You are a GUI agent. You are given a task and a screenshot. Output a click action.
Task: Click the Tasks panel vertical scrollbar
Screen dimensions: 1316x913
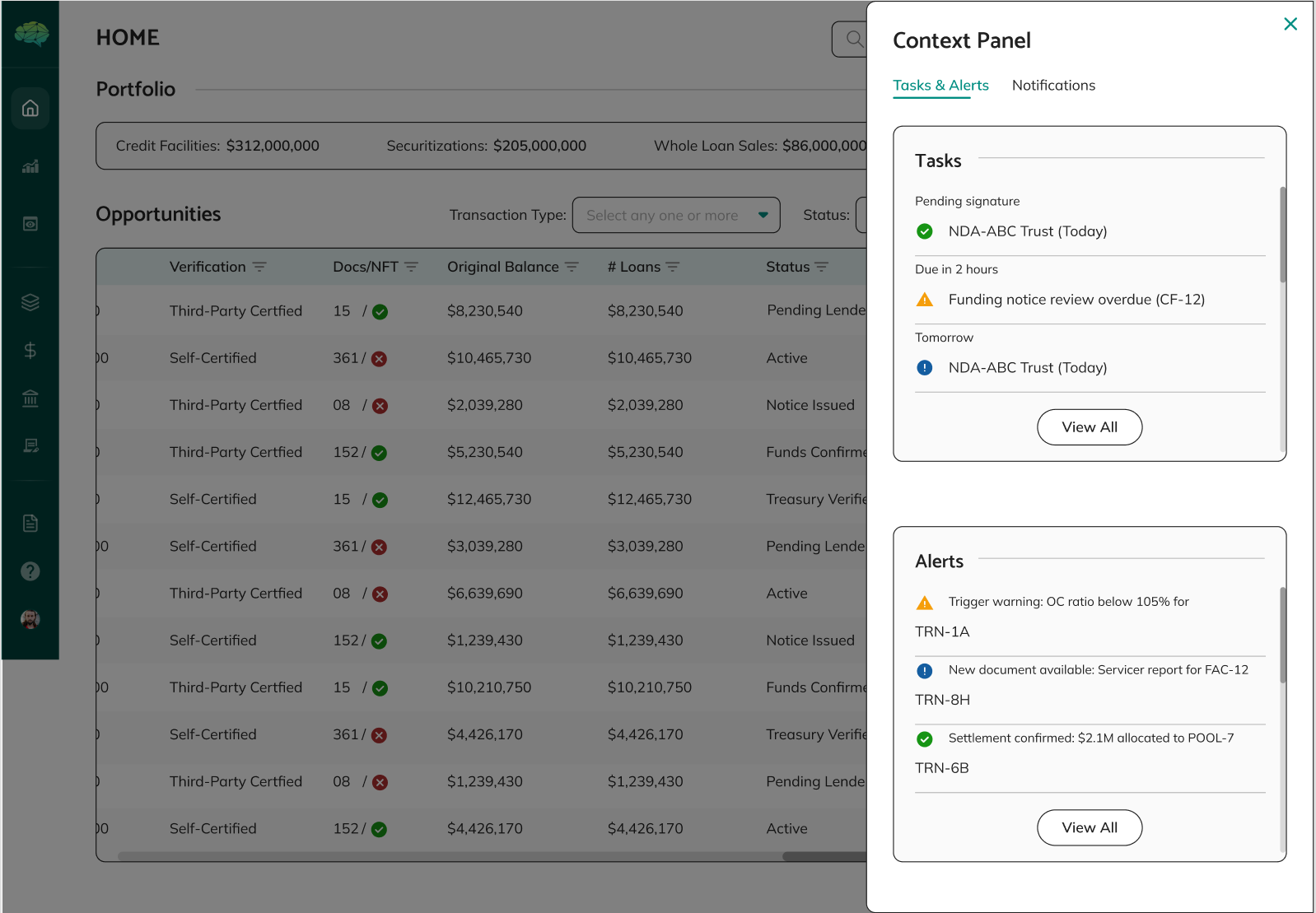click(x=1282, y=235)
